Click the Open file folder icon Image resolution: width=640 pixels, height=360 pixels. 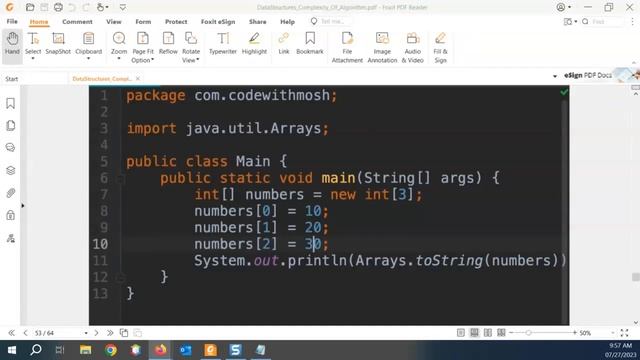point(30,7)
